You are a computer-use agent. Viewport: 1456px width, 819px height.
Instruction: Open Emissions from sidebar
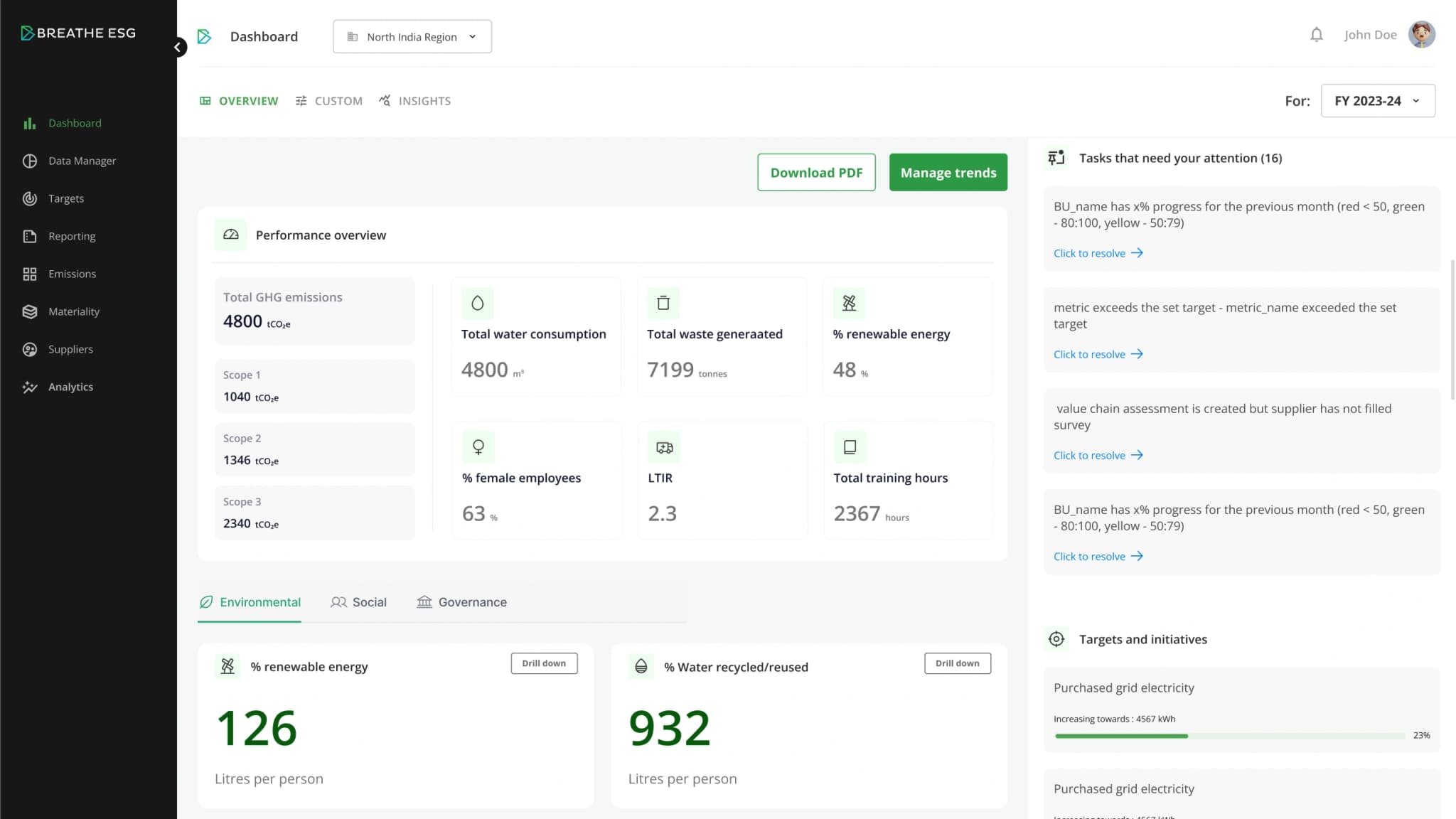point(72,274)
